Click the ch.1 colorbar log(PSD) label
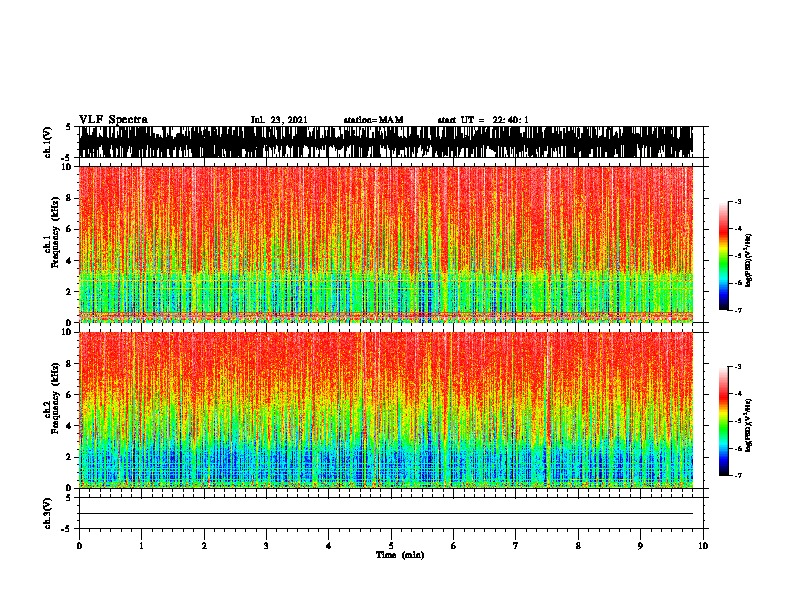 pos(749,260)
